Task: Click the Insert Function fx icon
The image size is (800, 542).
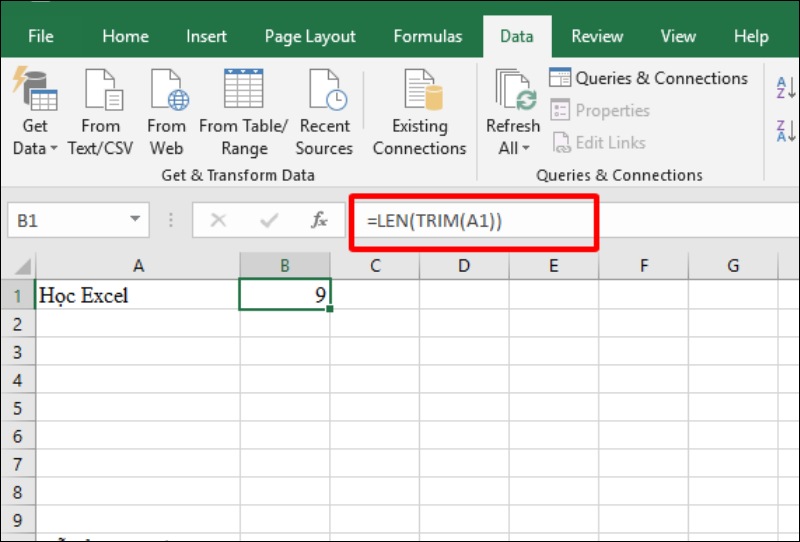Action: (319, 221)
